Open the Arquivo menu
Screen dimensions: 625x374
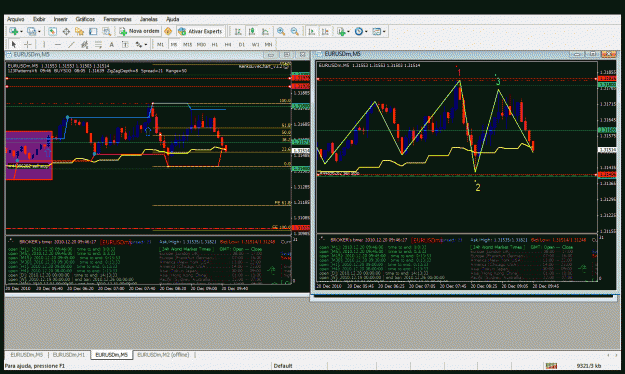coord(16,19)
